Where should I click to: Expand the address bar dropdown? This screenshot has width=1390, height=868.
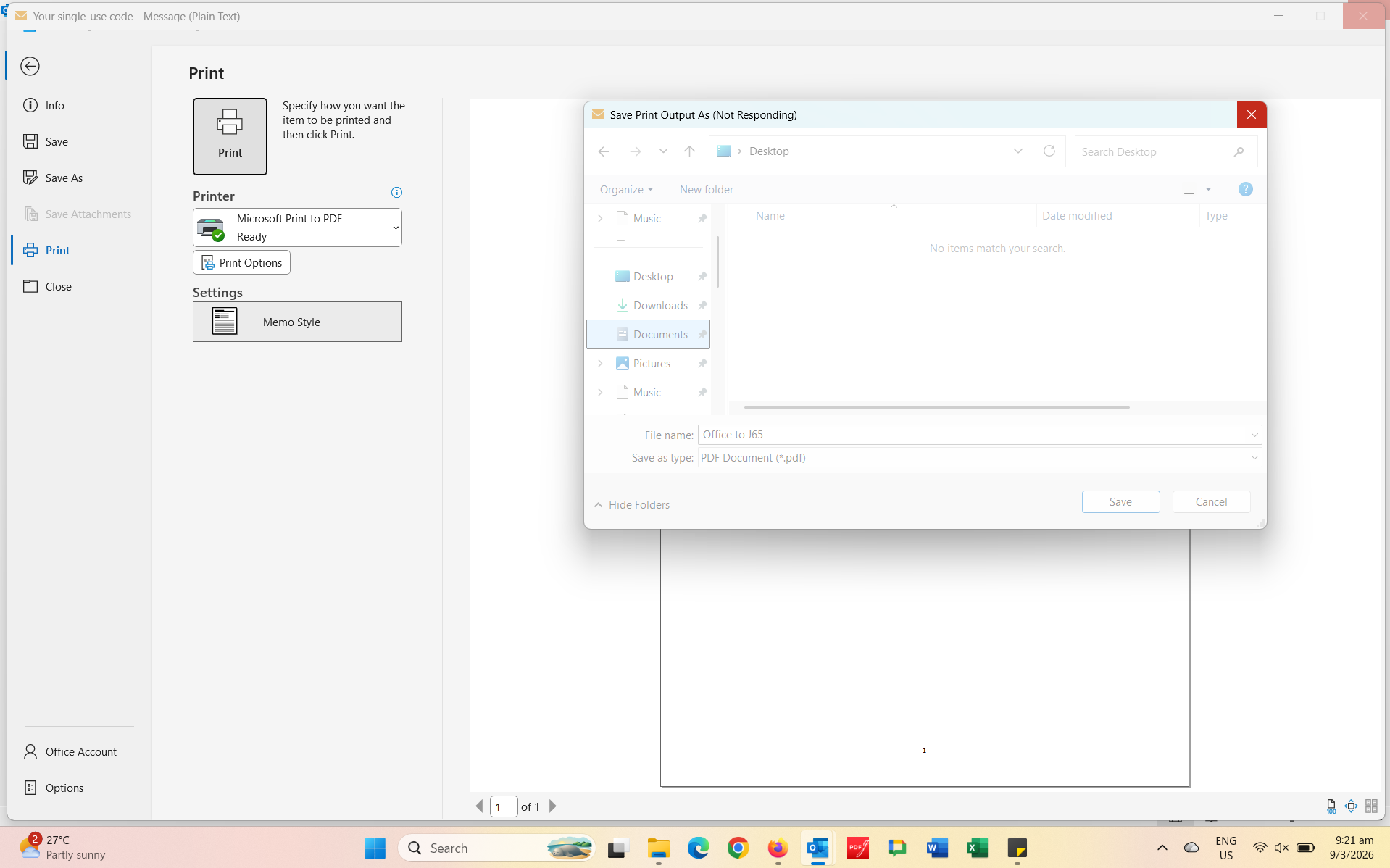[x=1018, y=151]
